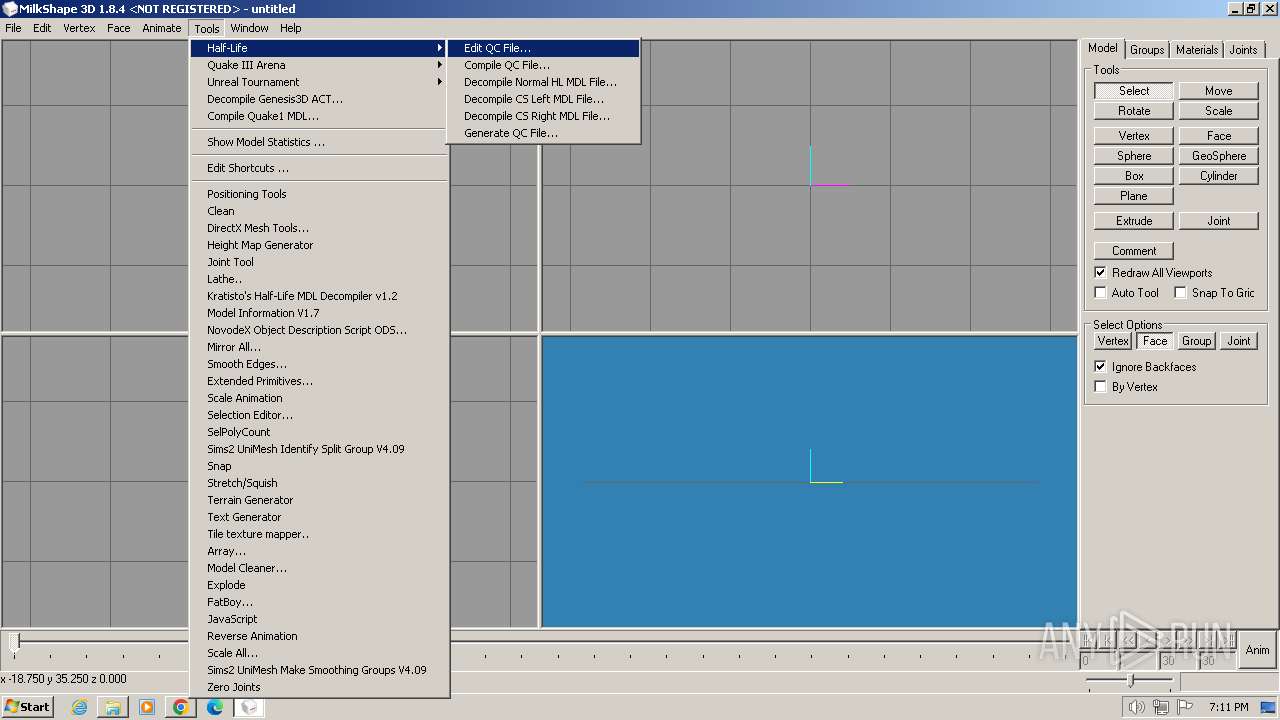Pick the Sphere primitive tool

(1134, 156)
